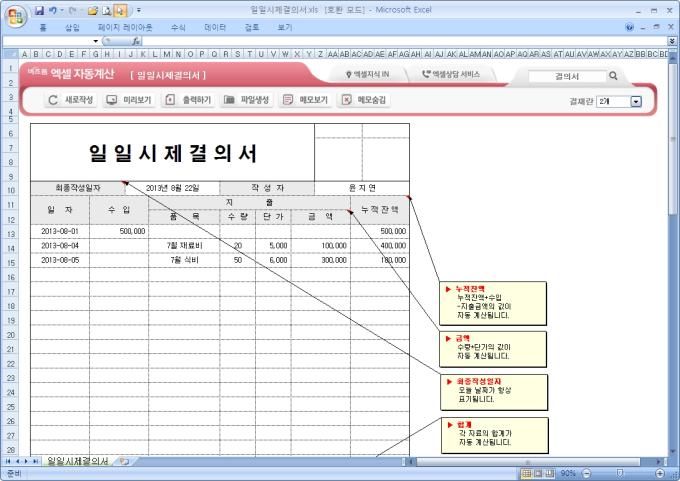Image resolution: width=680 pixels, height=481 pixels.
Task: Undo the last action in Quick Access toolbar
Action: (53, 10)
